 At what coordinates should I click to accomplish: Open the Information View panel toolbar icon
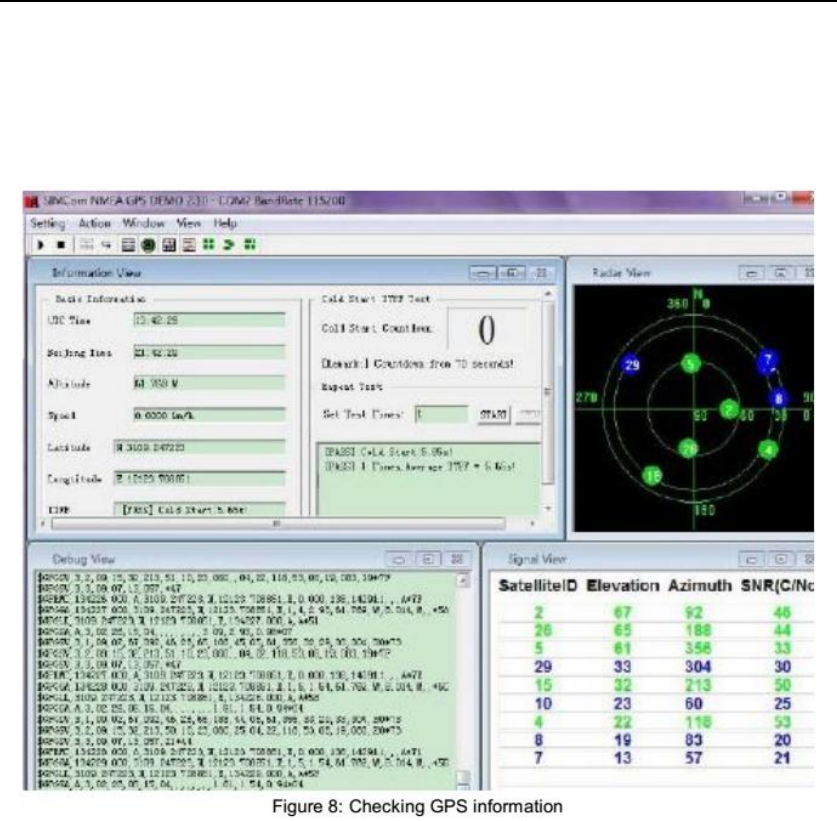[128, 245]
